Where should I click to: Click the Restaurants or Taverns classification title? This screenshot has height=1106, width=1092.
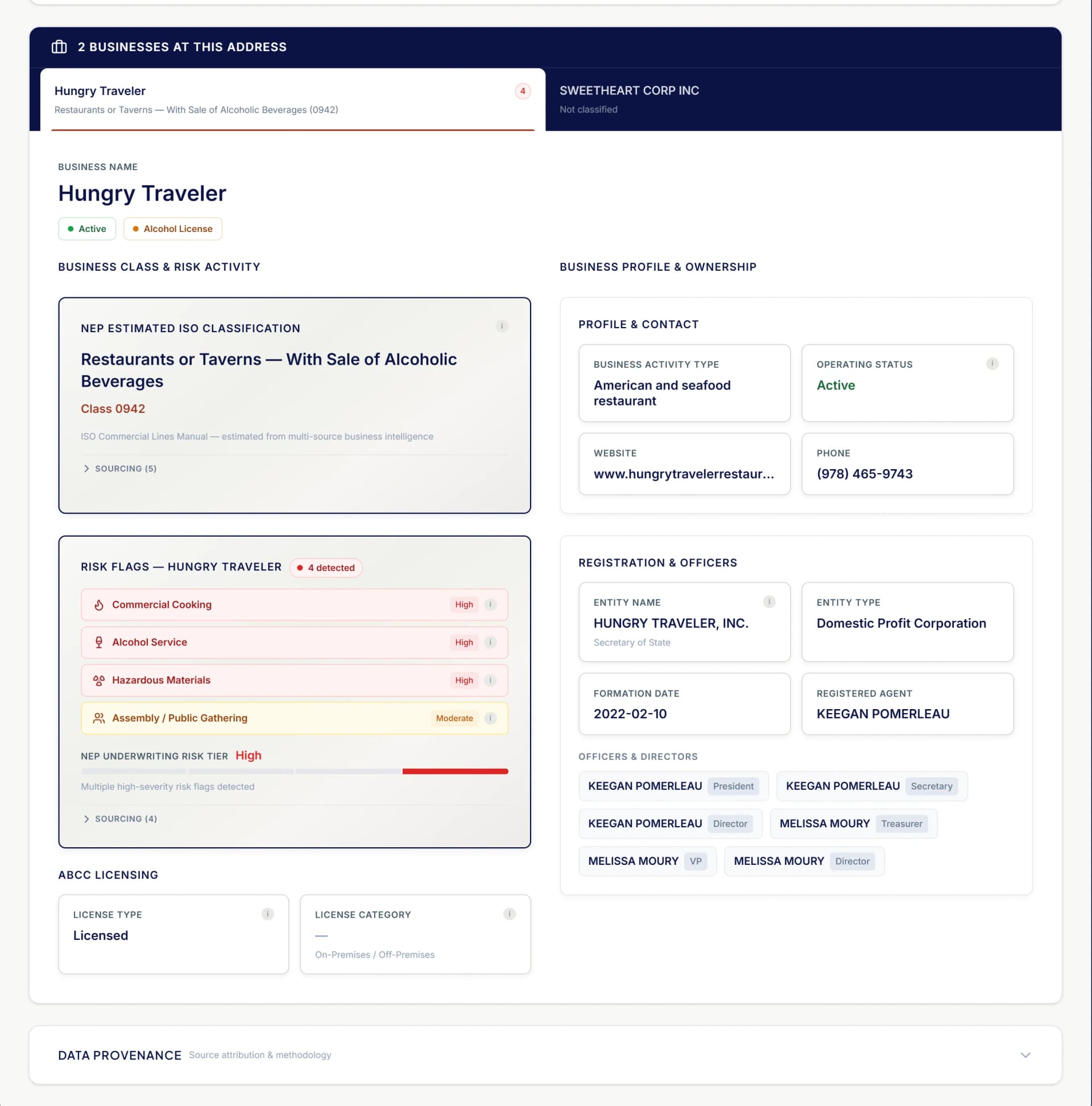click(268, 370)
